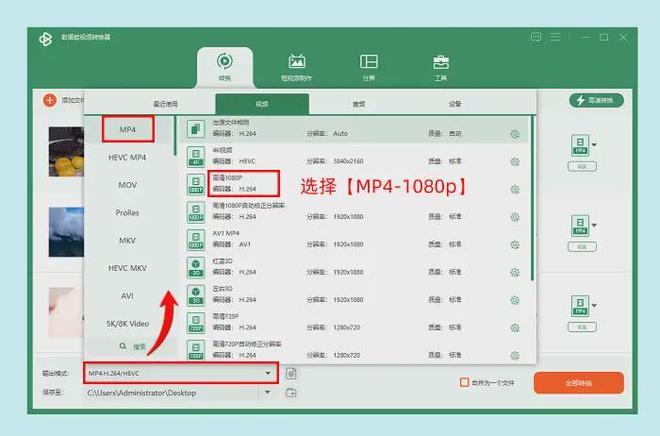The height and width of the screenshot is (436, 660).
Task: Open the output folder icon beside save path
Action: pos(291,393)
